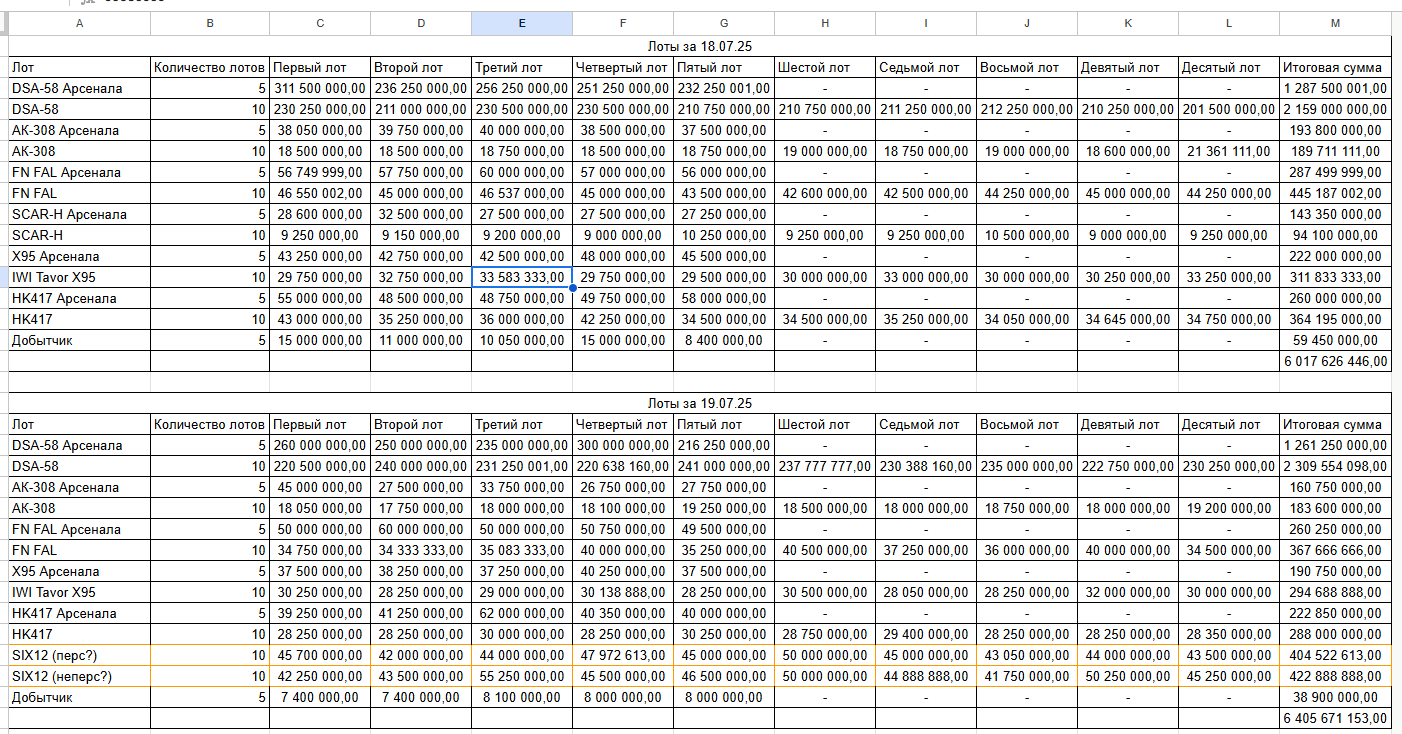
Task: Click total 183 600 000,00
Action: click(x=1336, y=508)
